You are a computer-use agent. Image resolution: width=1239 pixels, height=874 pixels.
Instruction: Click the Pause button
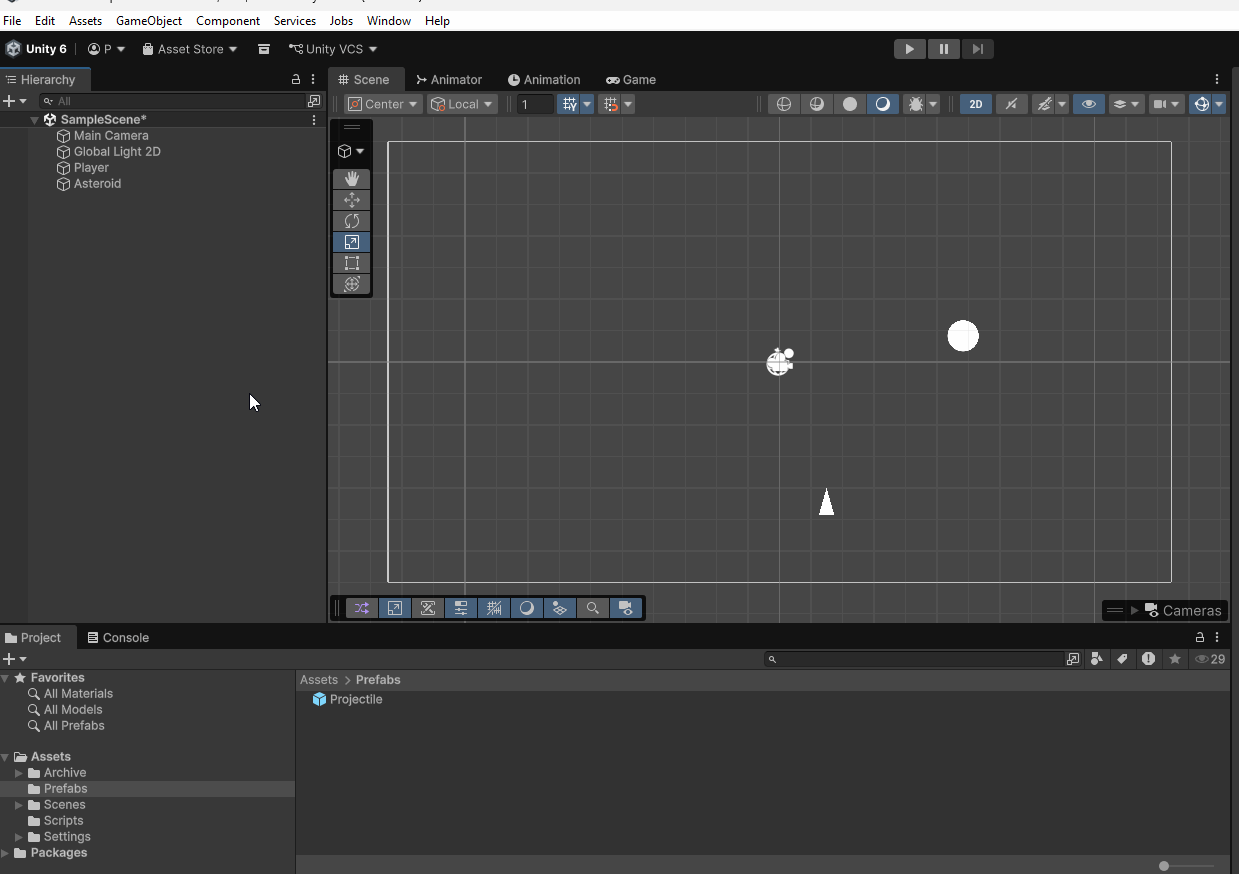click(x=943, y=49)
